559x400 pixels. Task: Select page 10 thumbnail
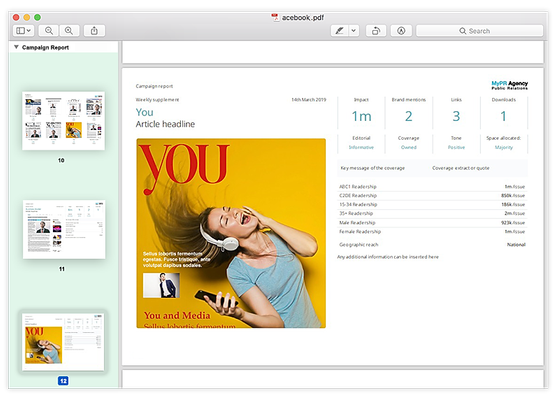click(x=63, y=120)
